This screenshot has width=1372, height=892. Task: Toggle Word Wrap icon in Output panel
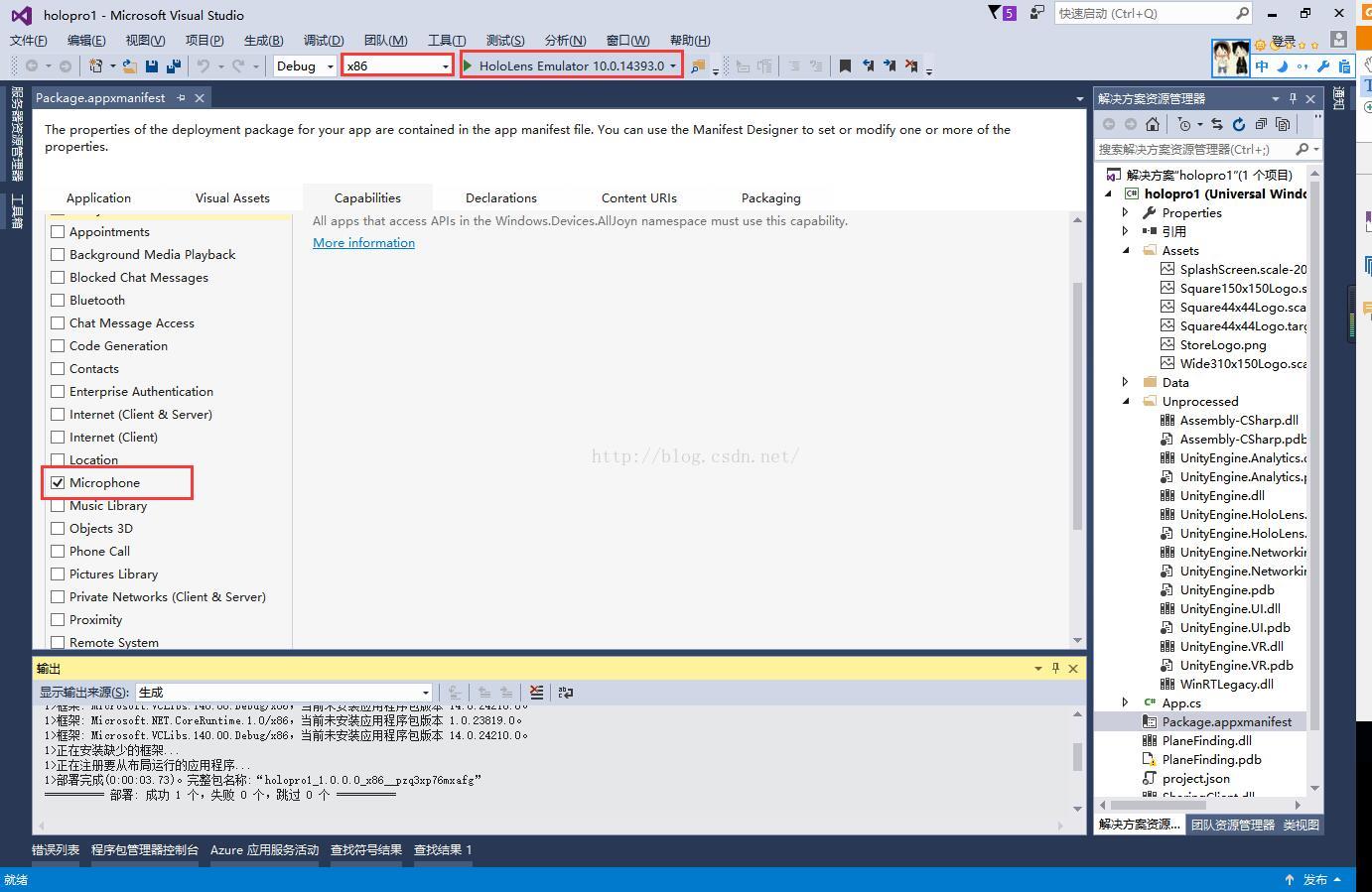coord(566,693)
